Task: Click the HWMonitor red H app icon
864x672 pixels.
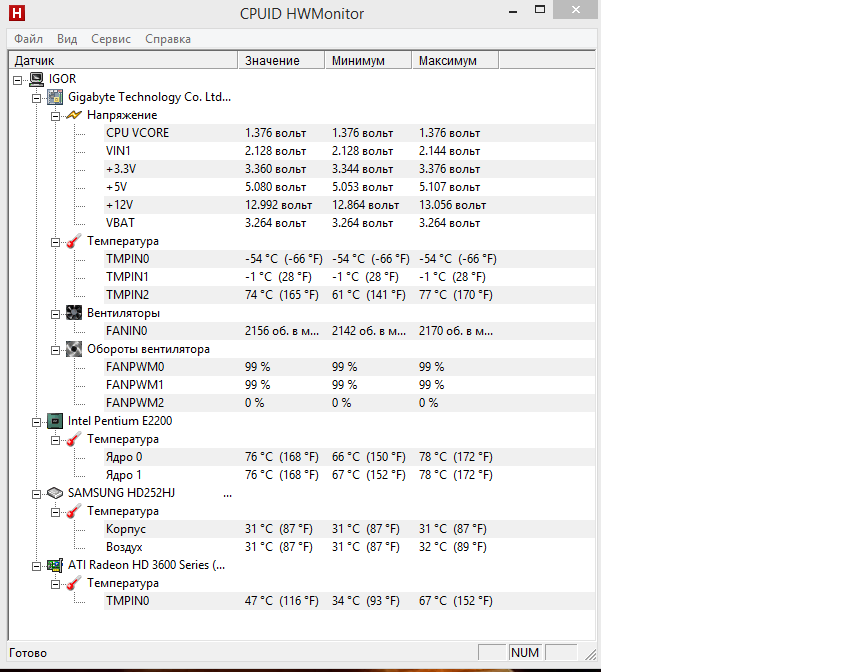Action: pyautogui.click(x=17, y=13)
